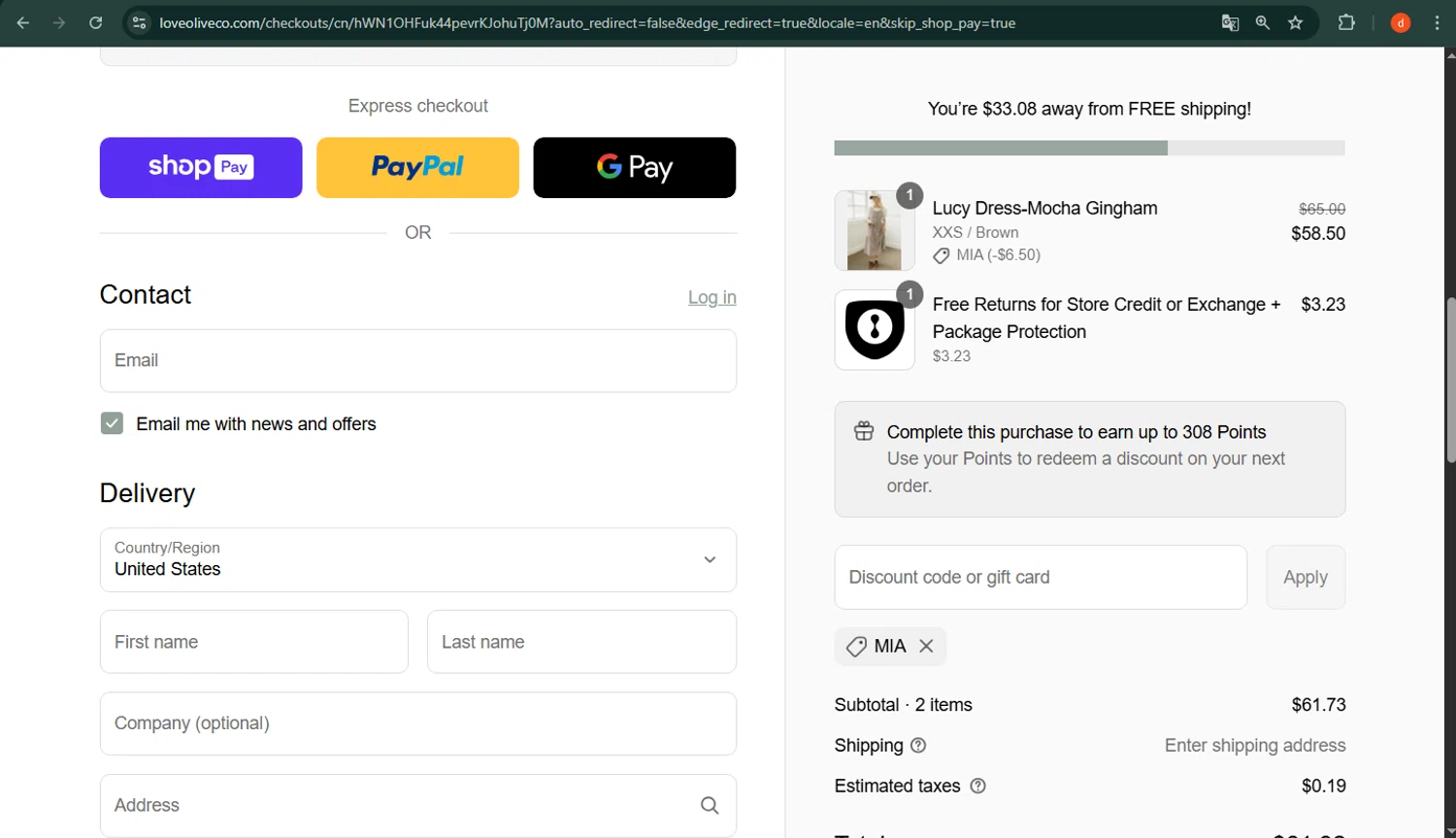Open site information icon in address bar
The width and height of the screenshot is (1456, 838).
pos(139,22)
